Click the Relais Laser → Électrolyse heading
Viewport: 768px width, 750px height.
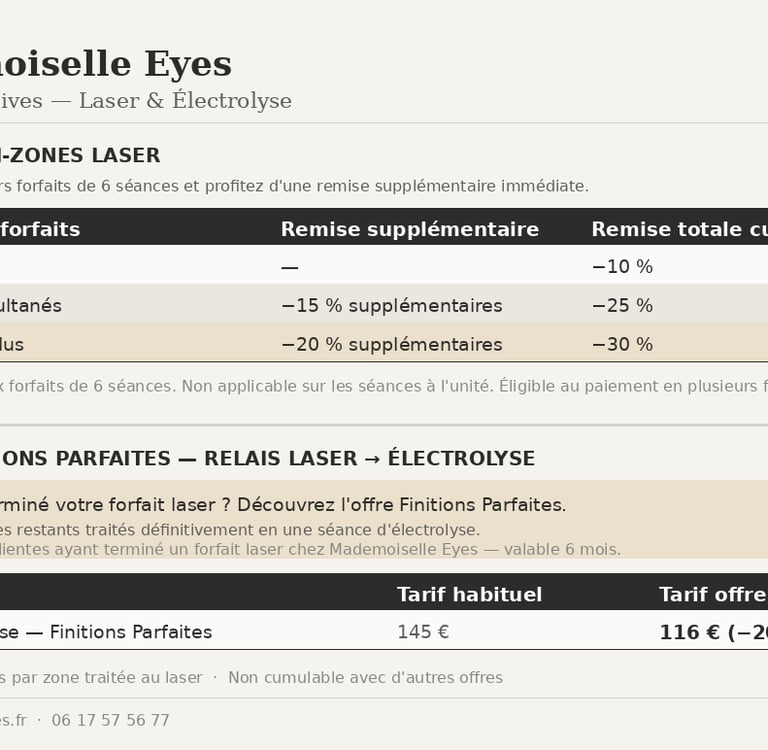pyautogui.click(x=268, y=459)
